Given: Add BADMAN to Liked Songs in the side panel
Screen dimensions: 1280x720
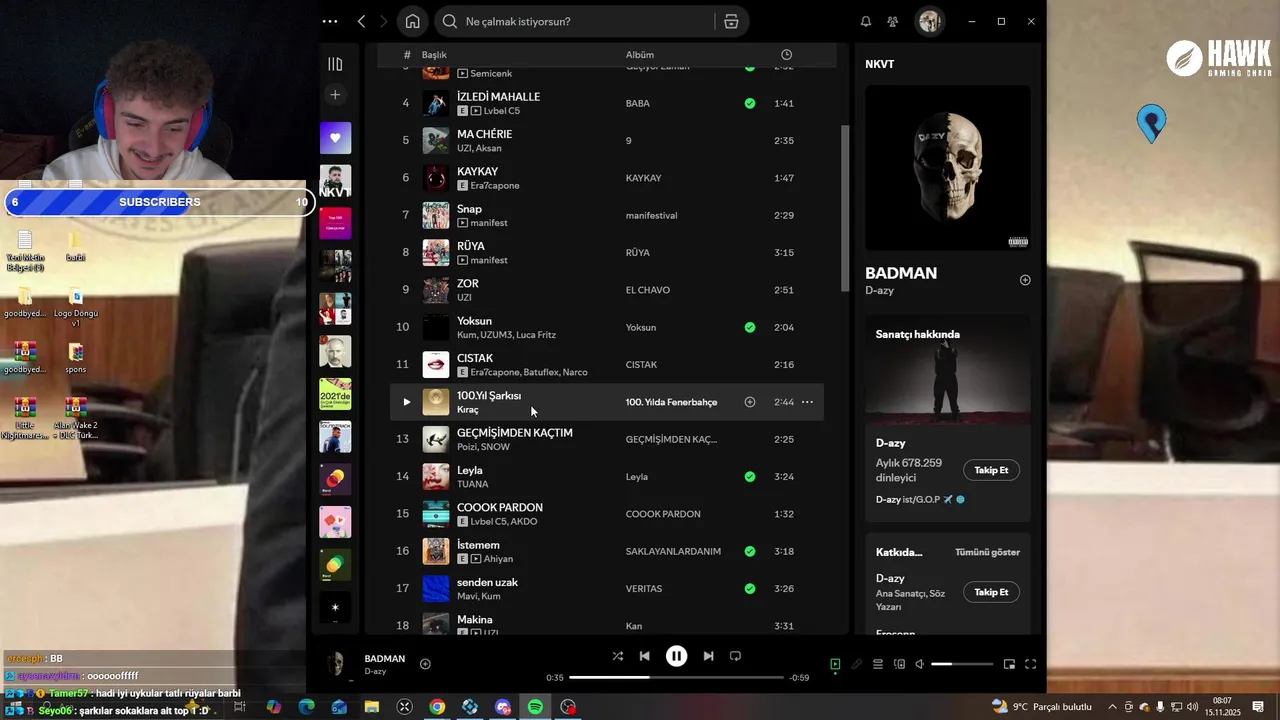Looking at the screenshot, I should click(x=1025, y=280).
